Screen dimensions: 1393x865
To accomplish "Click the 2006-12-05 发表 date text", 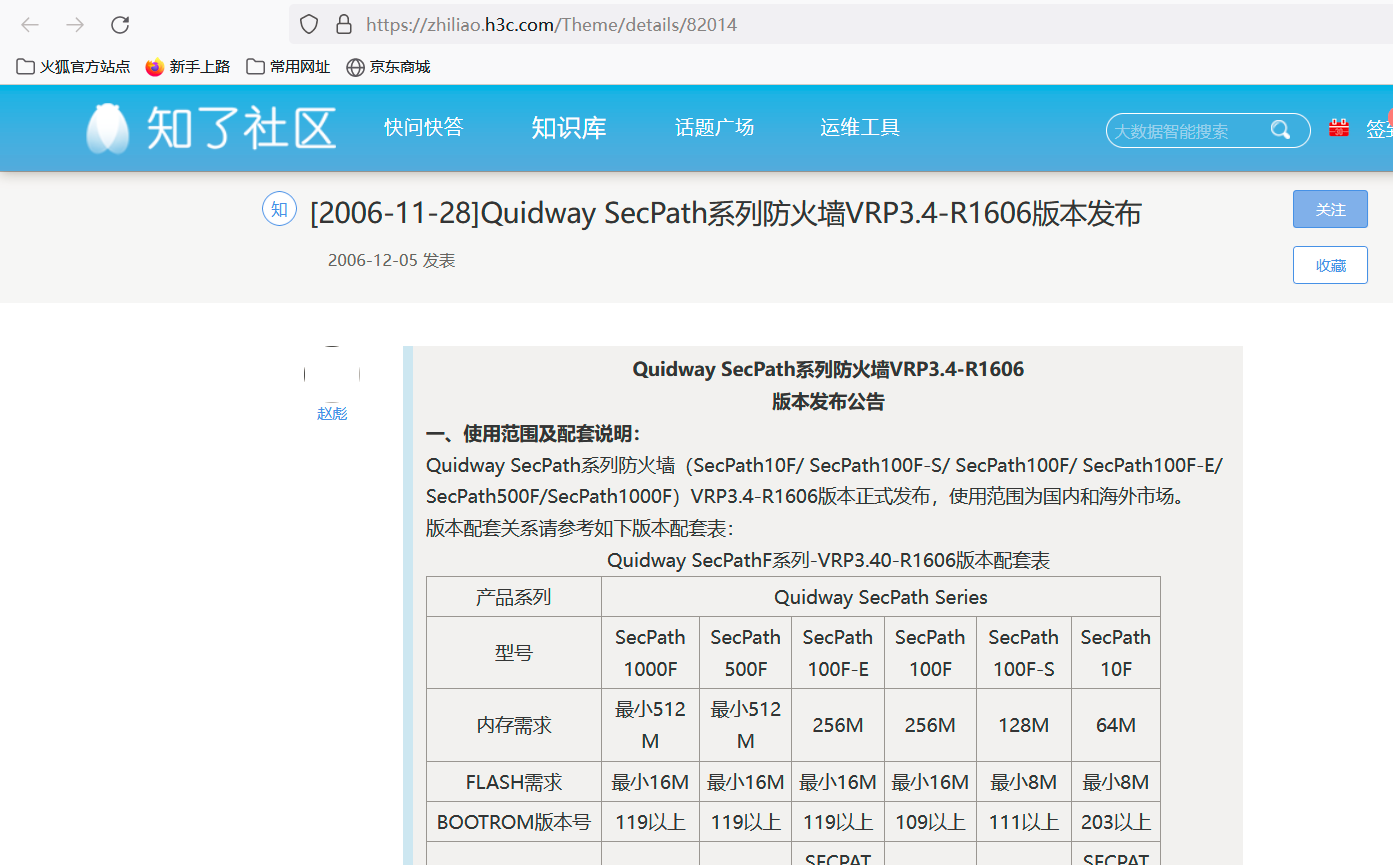I will point(391,260).
